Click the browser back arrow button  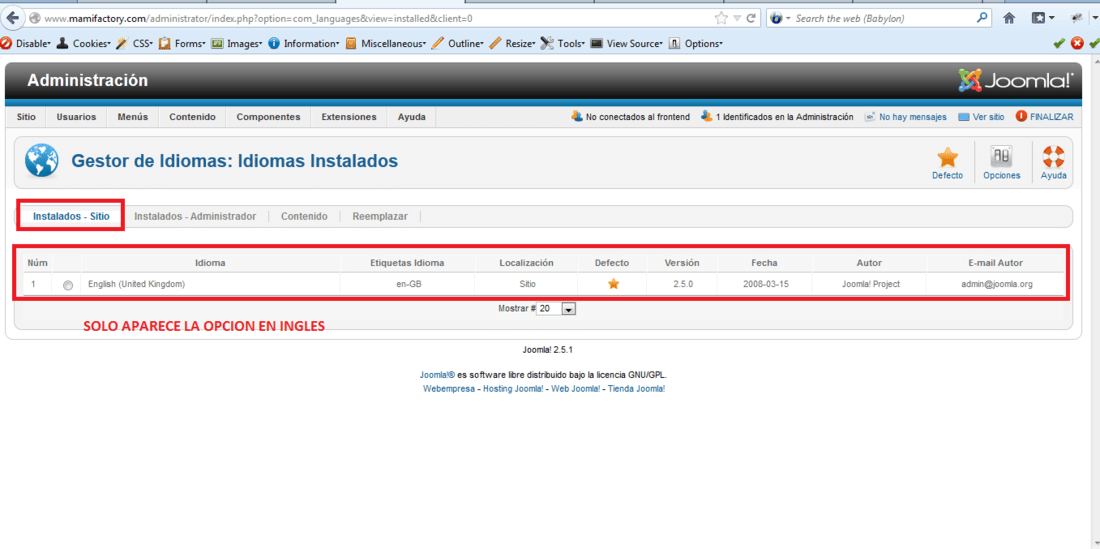click(x=12, y=18)
